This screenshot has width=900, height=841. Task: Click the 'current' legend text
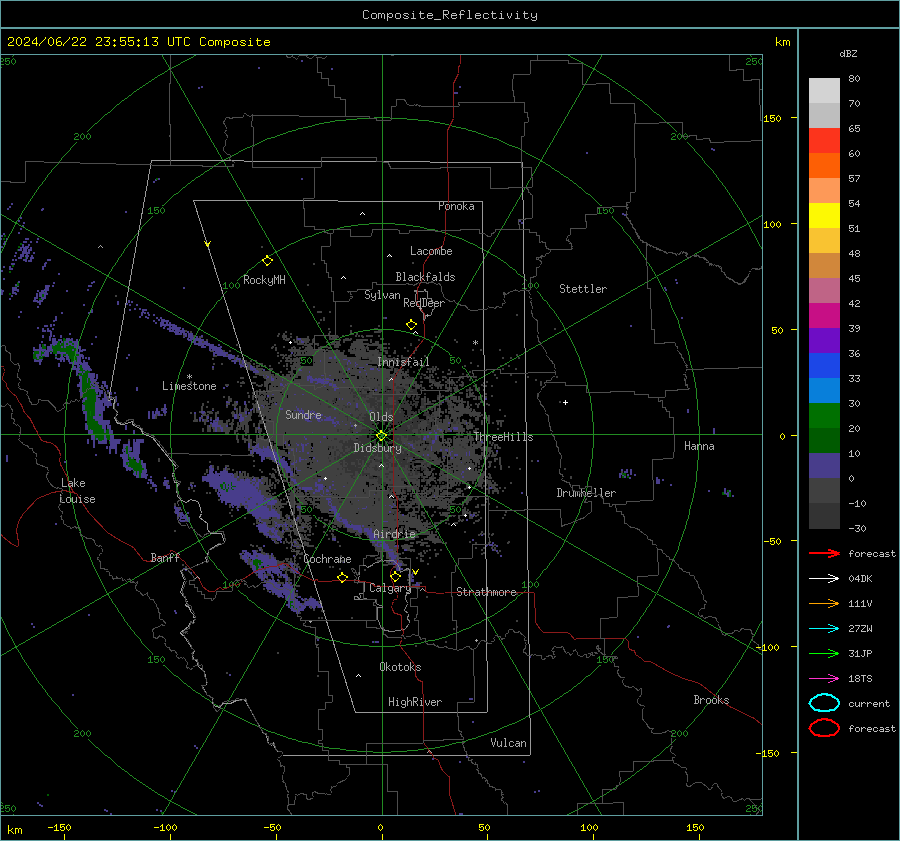point(869,704)
